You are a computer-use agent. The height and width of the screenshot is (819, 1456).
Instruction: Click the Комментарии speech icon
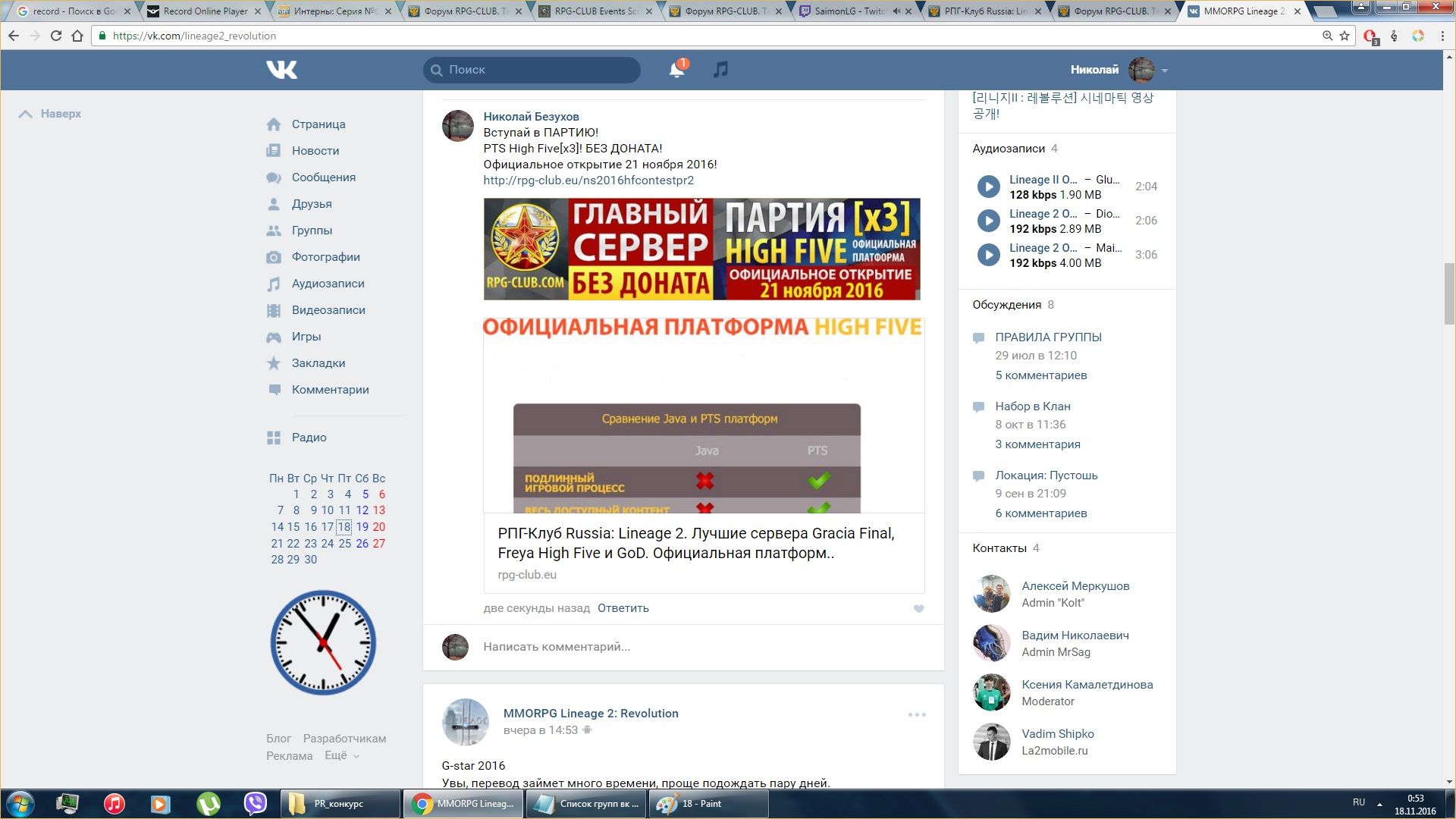point(274,390)
